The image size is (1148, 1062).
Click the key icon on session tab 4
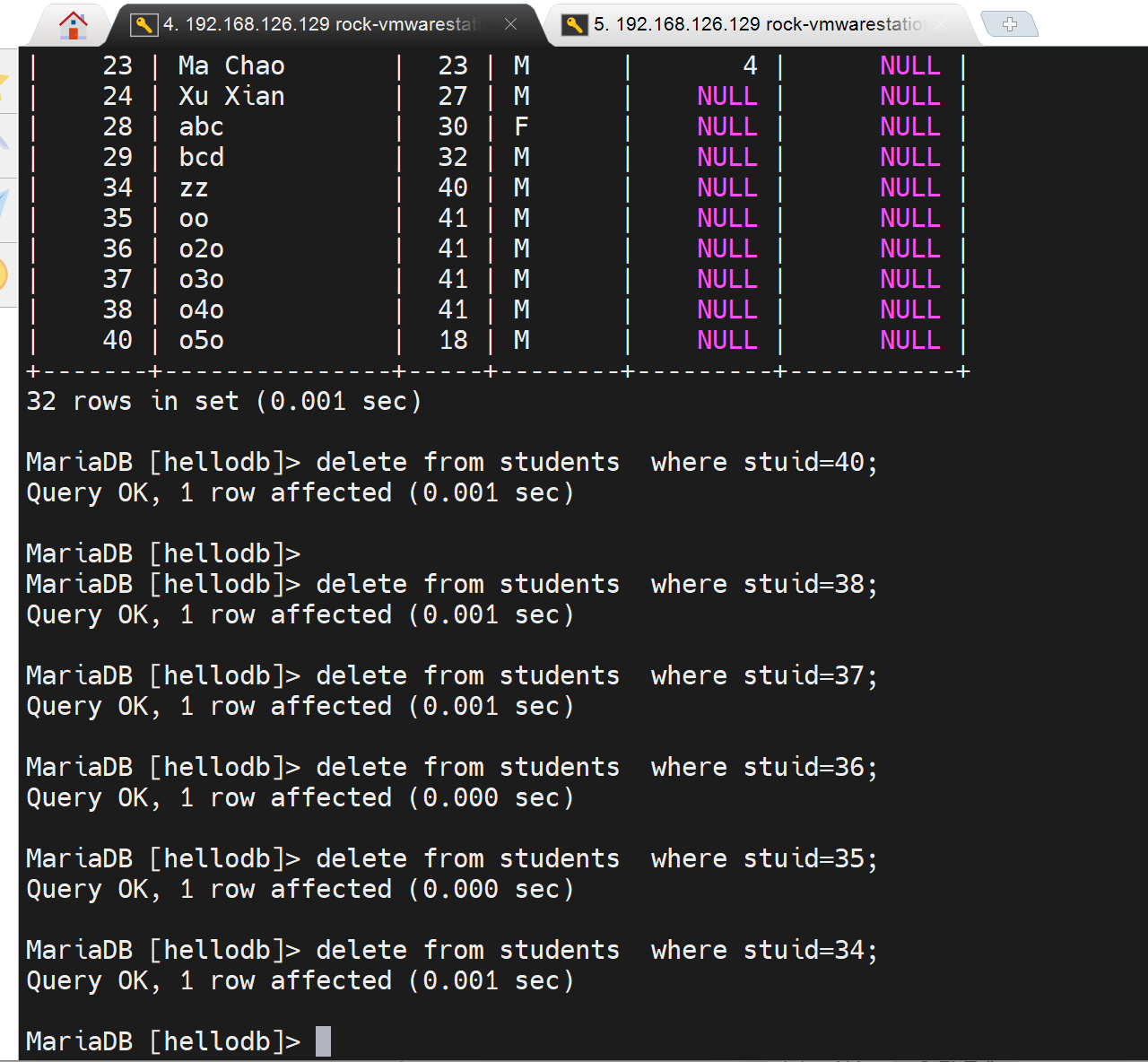point(143,25)
